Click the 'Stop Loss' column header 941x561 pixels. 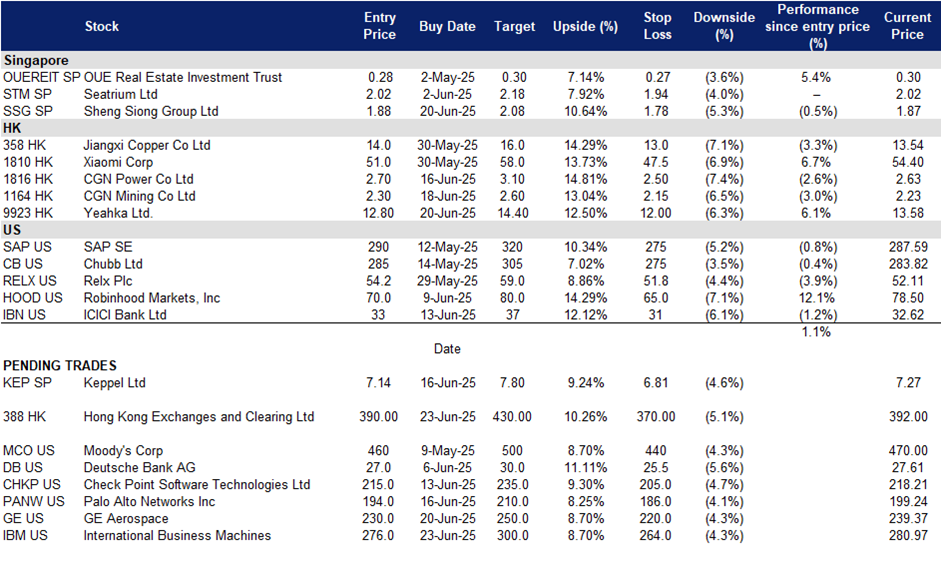(657, 26)
